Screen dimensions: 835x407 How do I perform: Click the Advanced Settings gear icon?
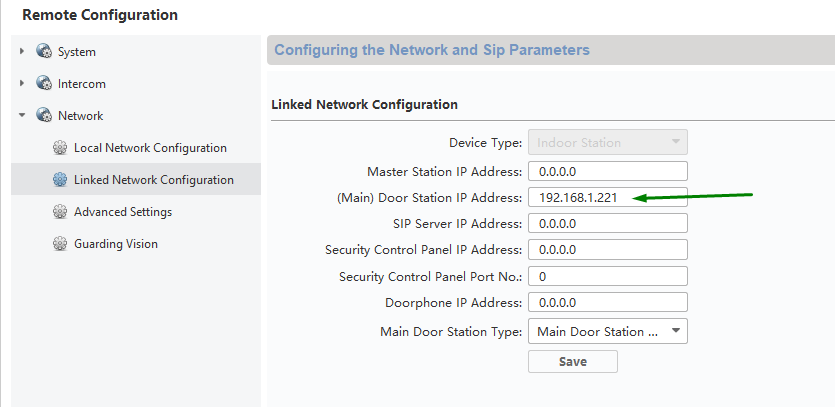(x=60, y=211)
